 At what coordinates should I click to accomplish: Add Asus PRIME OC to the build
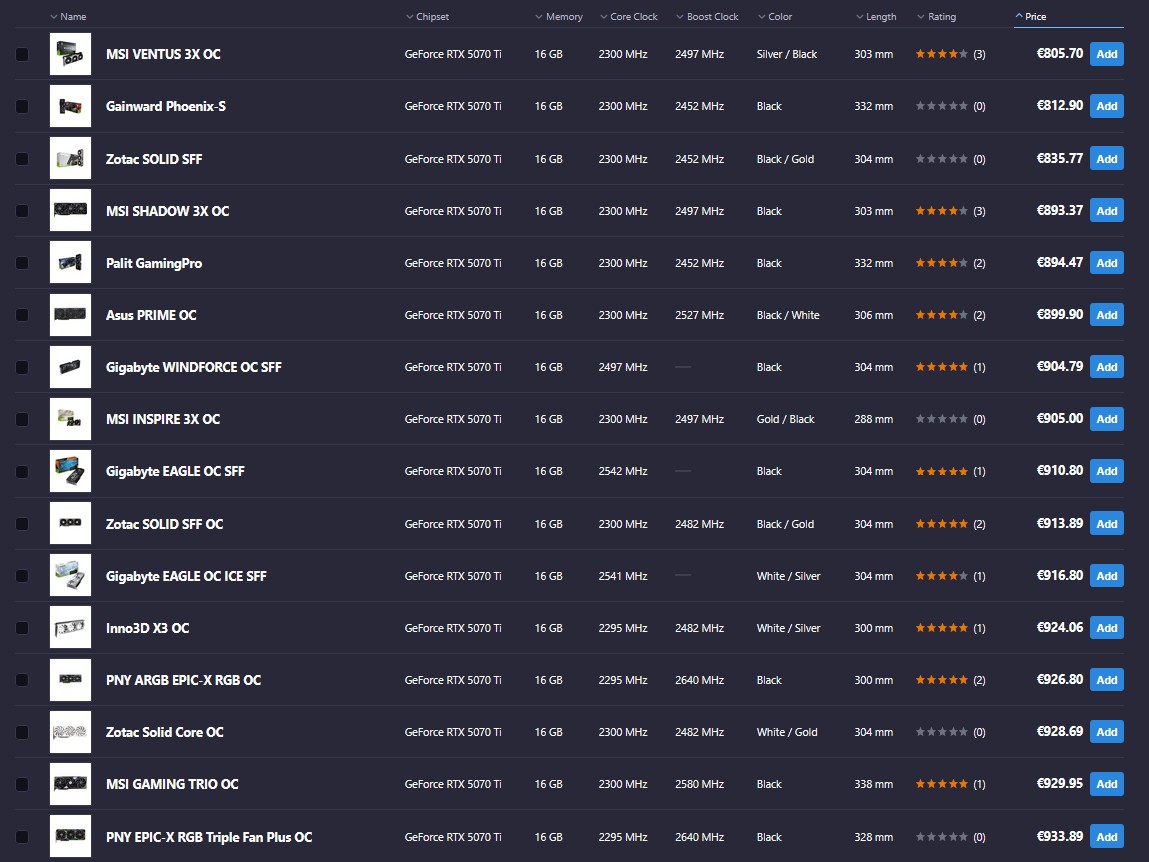[x=1106, y=314]
